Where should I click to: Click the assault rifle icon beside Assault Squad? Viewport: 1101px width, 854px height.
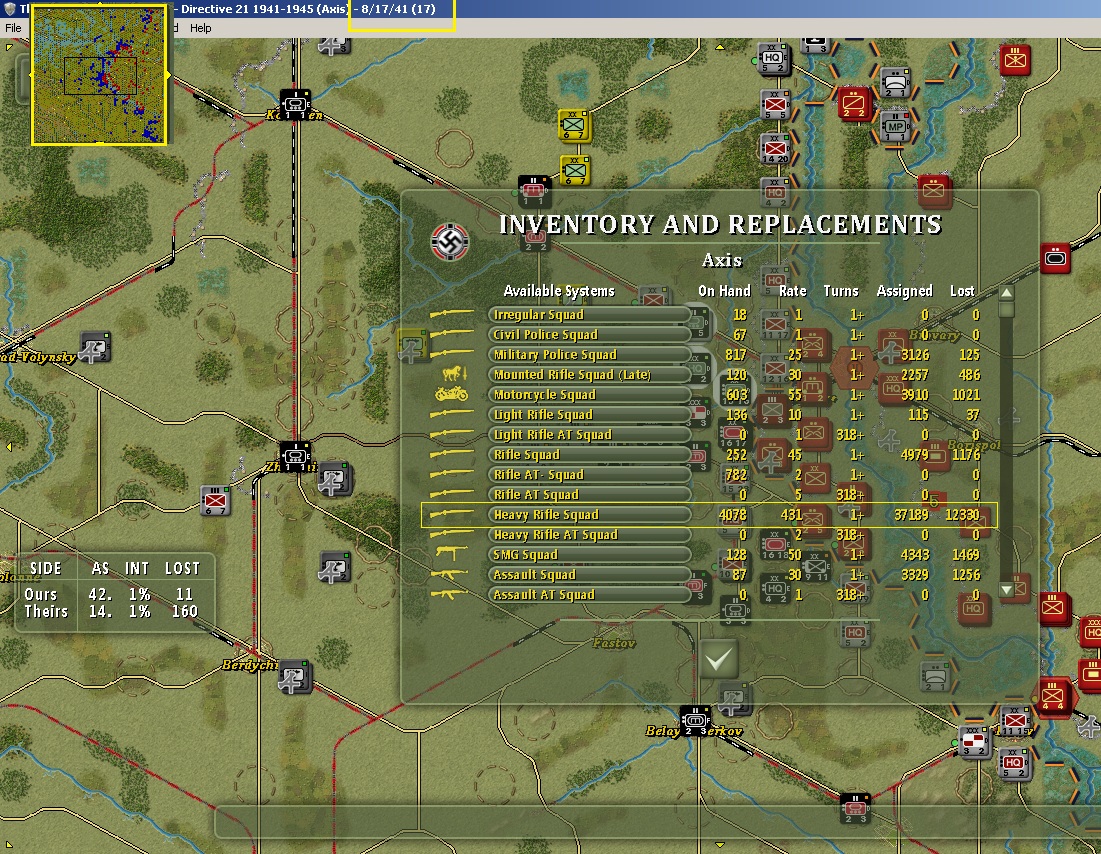click(x=449, y=574)
